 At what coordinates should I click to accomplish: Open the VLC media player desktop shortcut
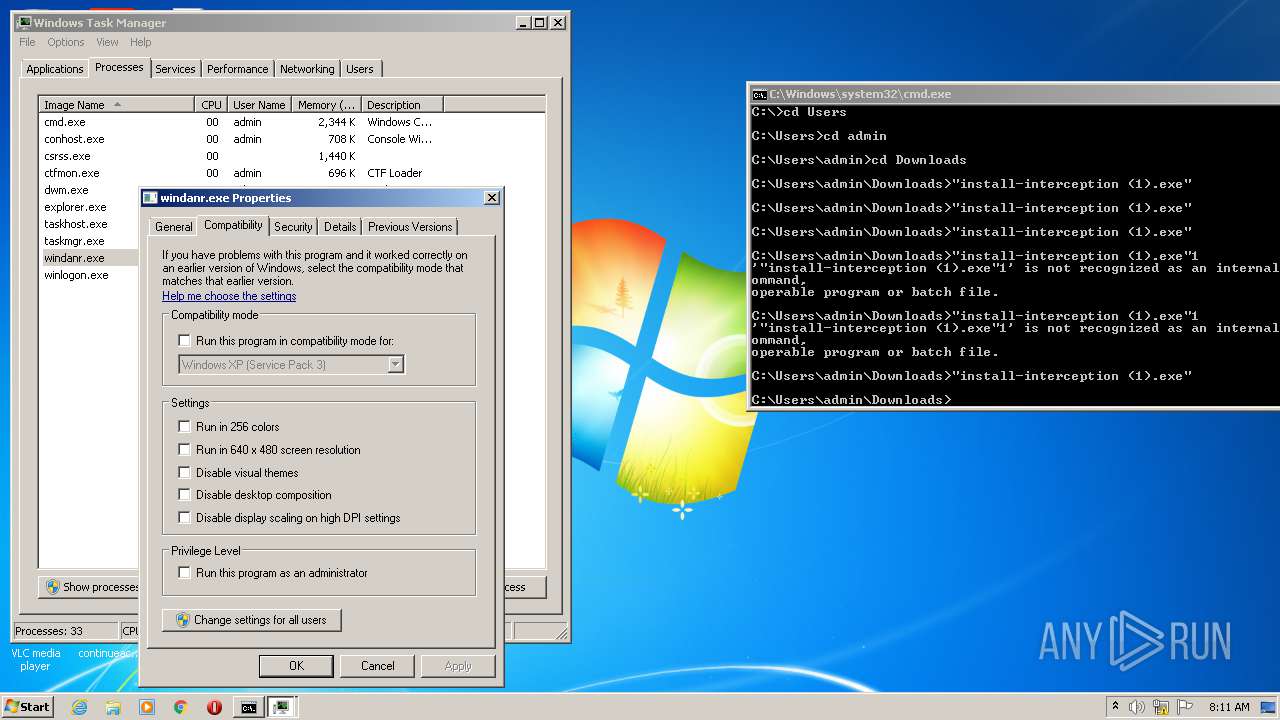pyautogui.click(x=35, y=659)
